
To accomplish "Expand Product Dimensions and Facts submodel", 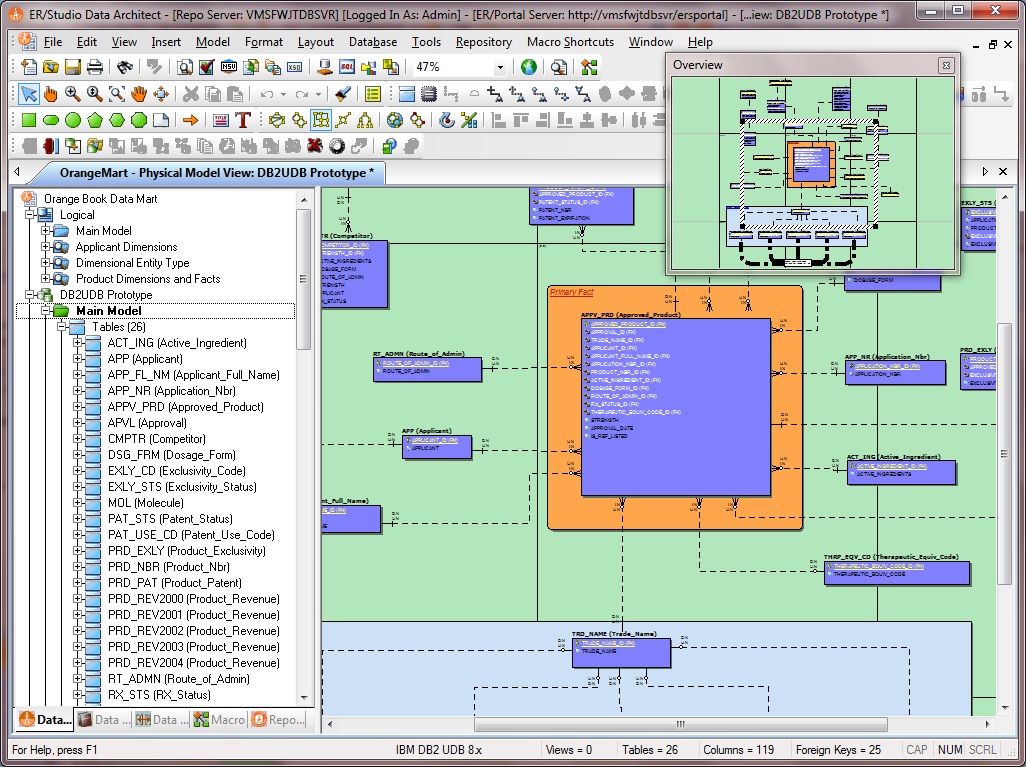I will [x=45, y=278].
